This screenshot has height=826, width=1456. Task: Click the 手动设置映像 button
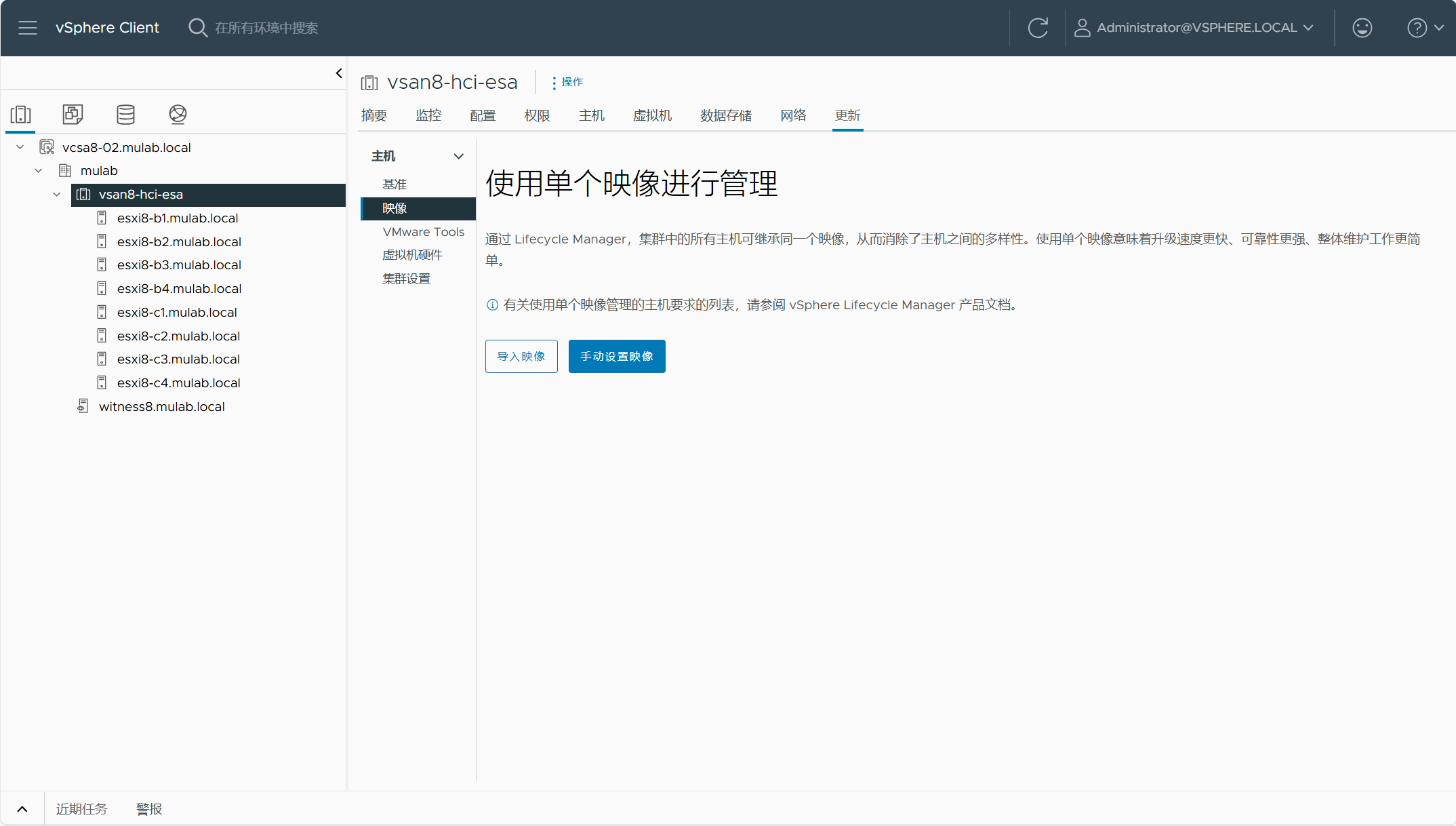tap(617, 356)
